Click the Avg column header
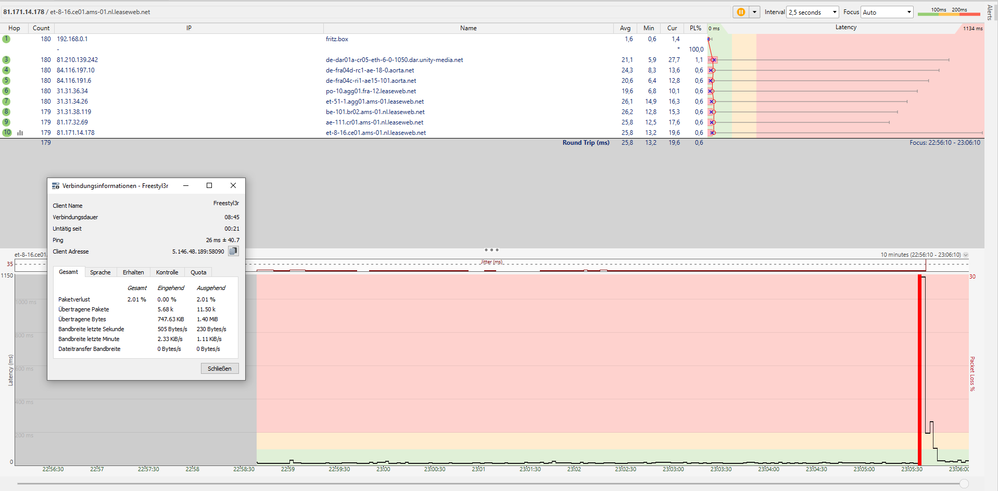The height and width of the screenshot is (491, 998). pos(626,28)
